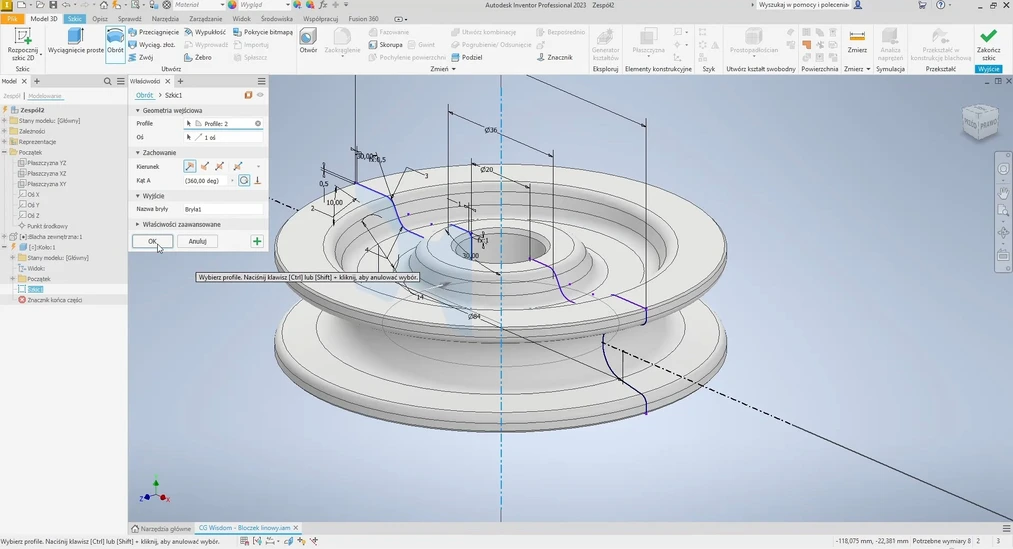Switch to Narzędzia główne document tab
1013x549 pixels.
(x=161, y=528)
